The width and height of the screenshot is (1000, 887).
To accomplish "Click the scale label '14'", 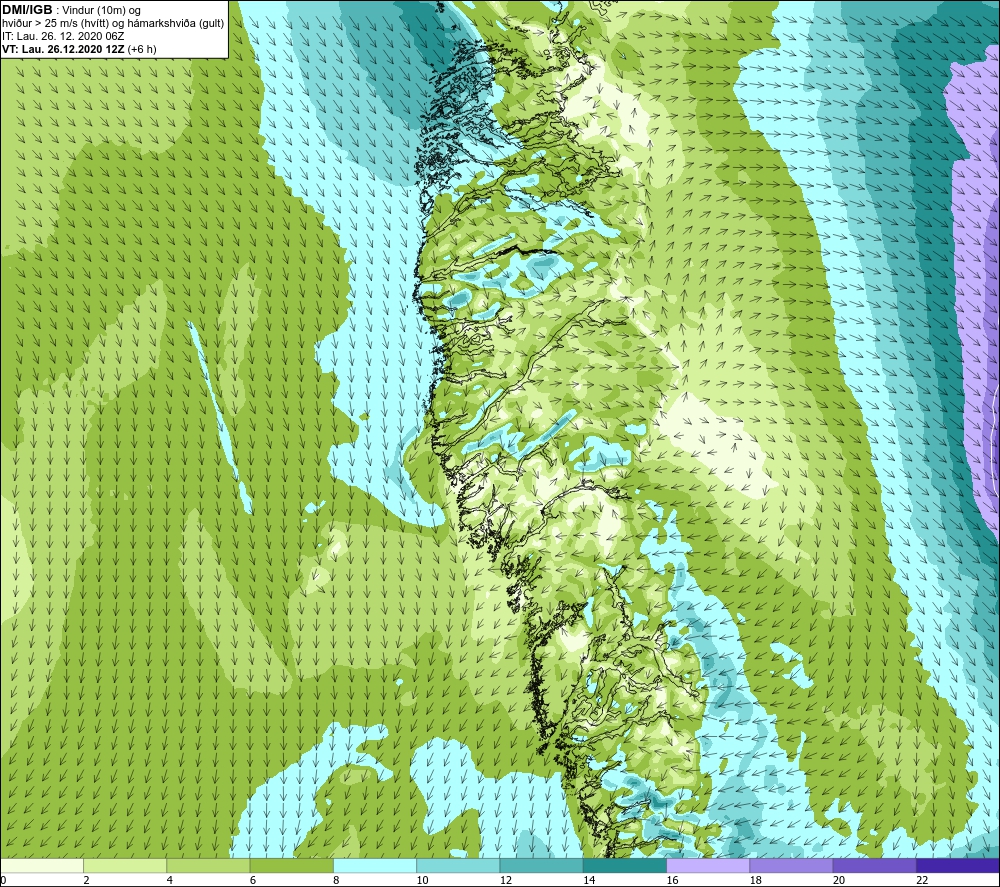I will 589,881.
